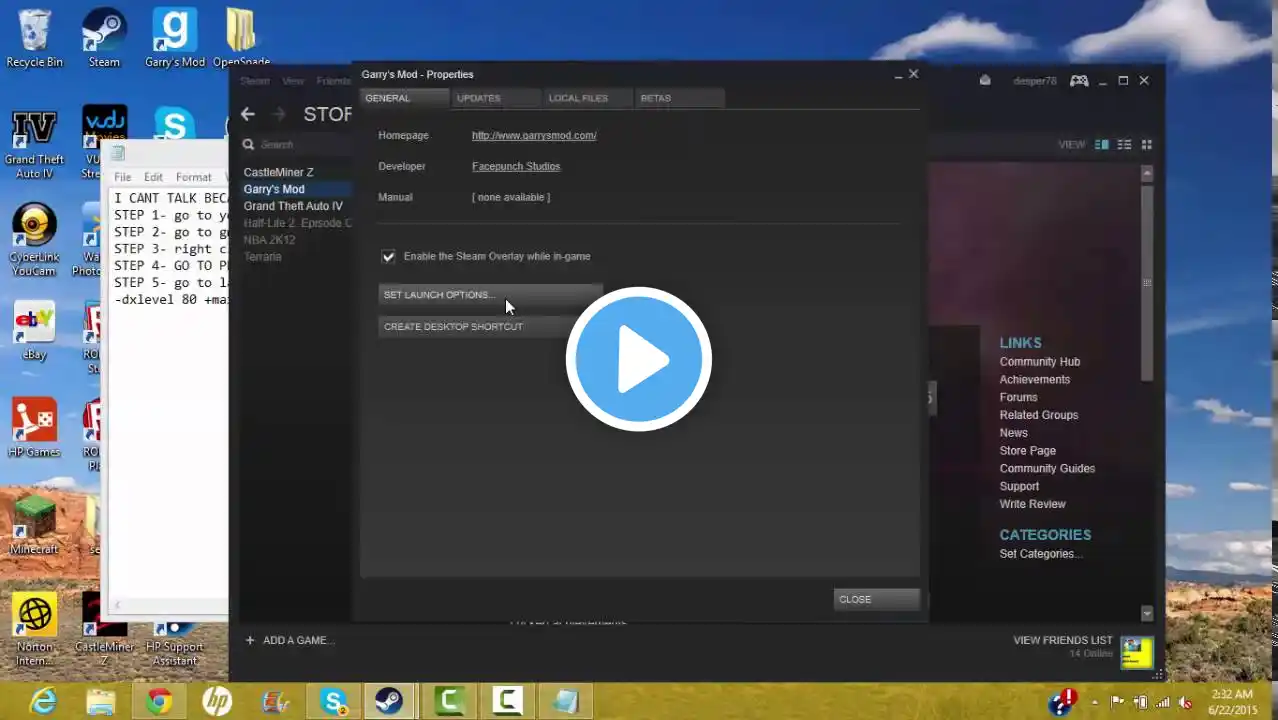Select the Norton Internet desktop icon
Image resolution: width=1278 pixels, height=720 pixels.
click(34, 630)
